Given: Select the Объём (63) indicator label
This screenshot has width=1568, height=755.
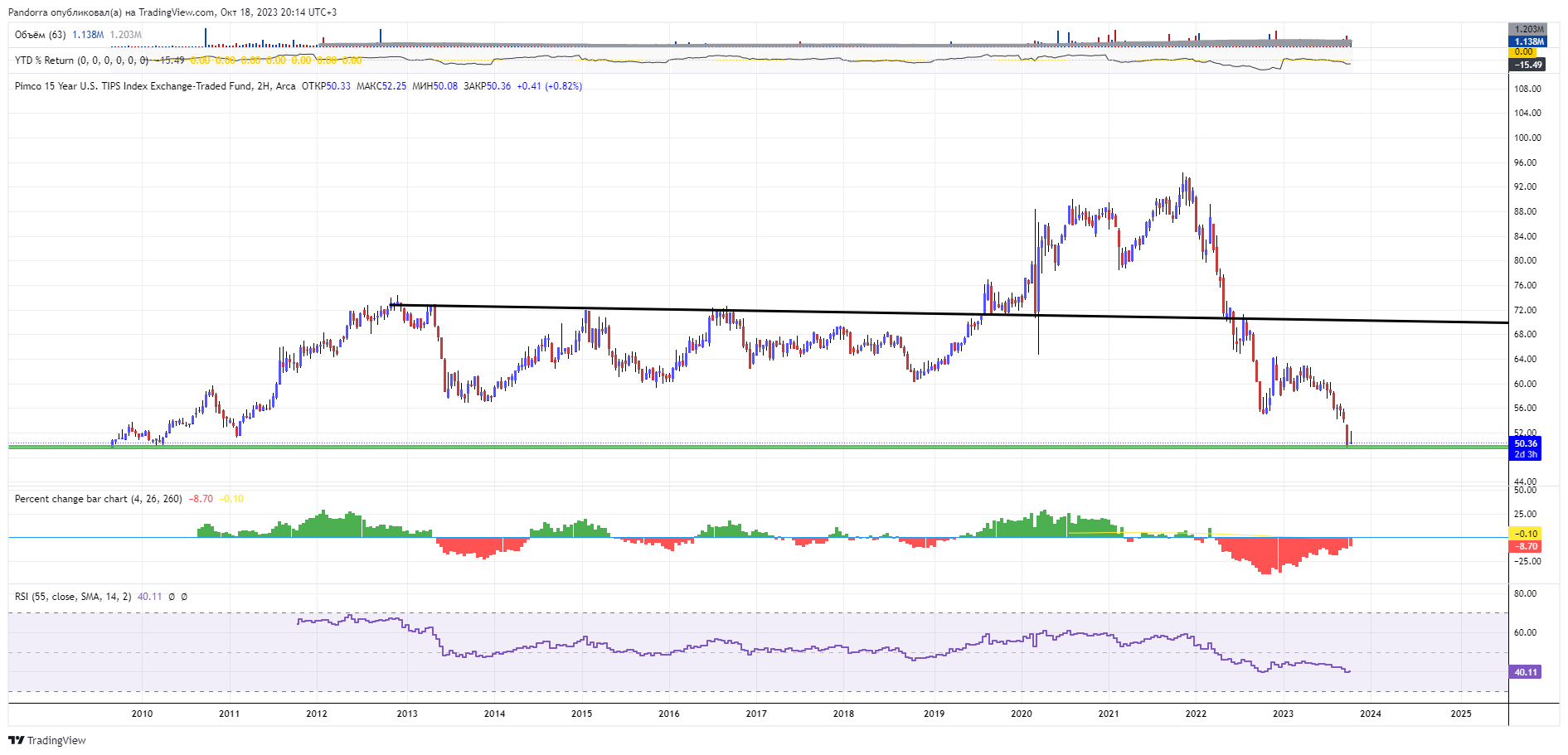Looking at the screenshot, I should (x=40, y=35).
